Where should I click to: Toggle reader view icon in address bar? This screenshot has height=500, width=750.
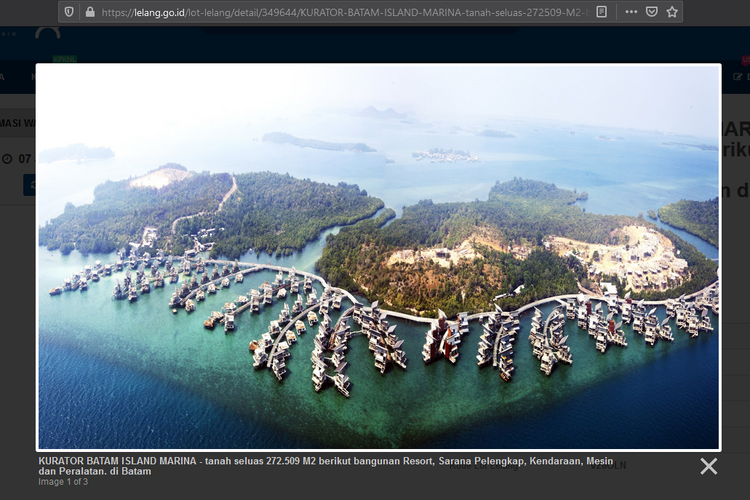pos(601,12)
